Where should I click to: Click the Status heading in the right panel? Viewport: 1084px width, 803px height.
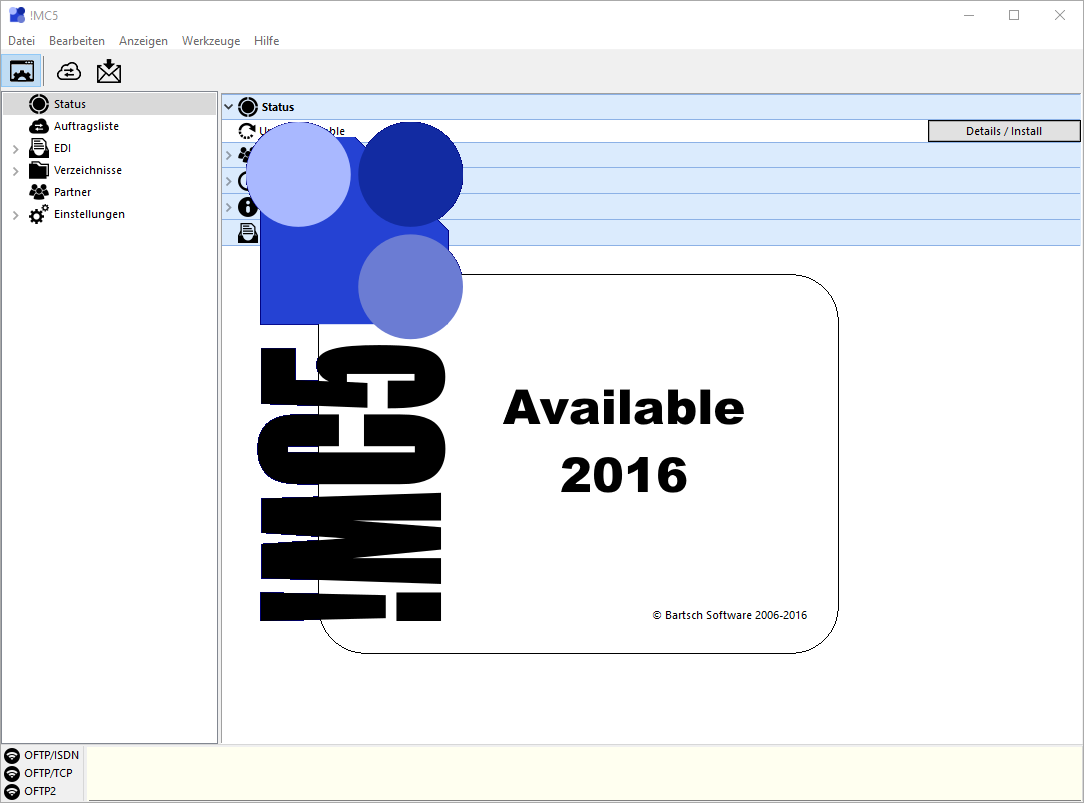click(278, 107)
